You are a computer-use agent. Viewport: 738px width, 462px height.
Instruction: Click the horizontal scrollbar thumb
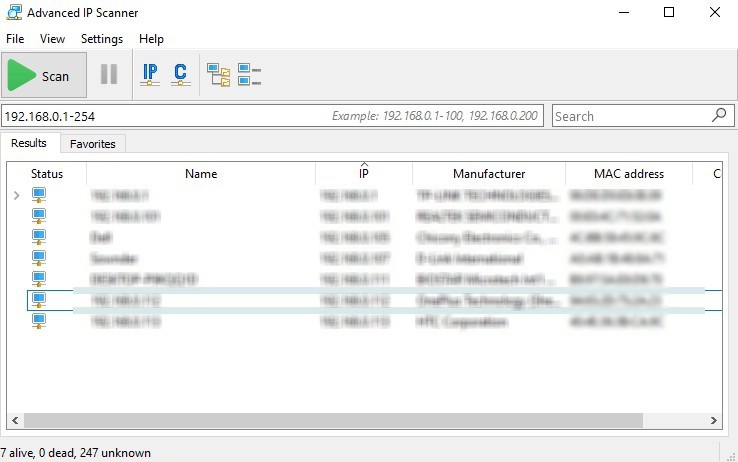pos(333,420)
